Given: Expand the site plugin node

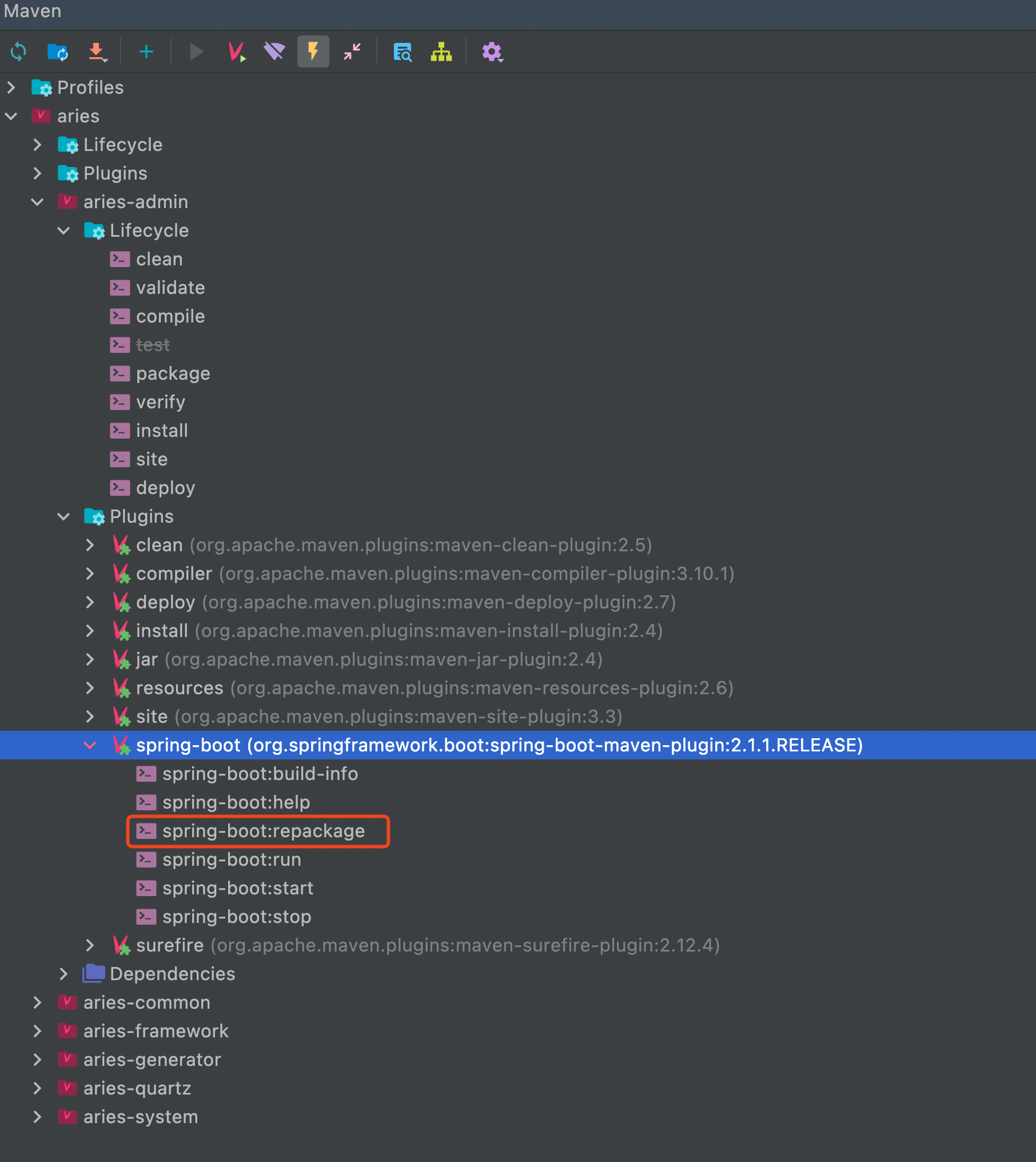Looking at the screenshot, I should tap(90, 717).
